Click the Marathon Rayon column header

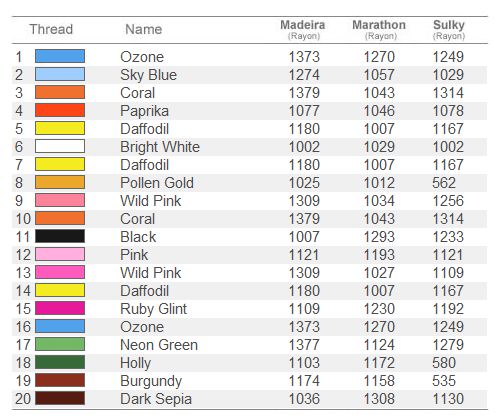pos(379,30)
